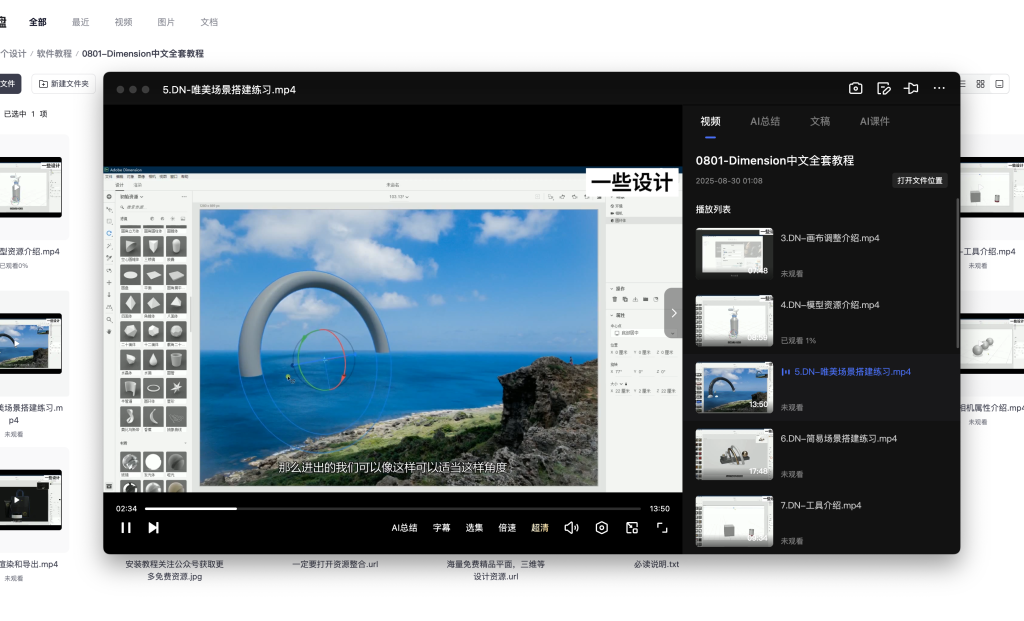Enter fullscreen video mode
1024x621 pixels.
click(662, 528)
